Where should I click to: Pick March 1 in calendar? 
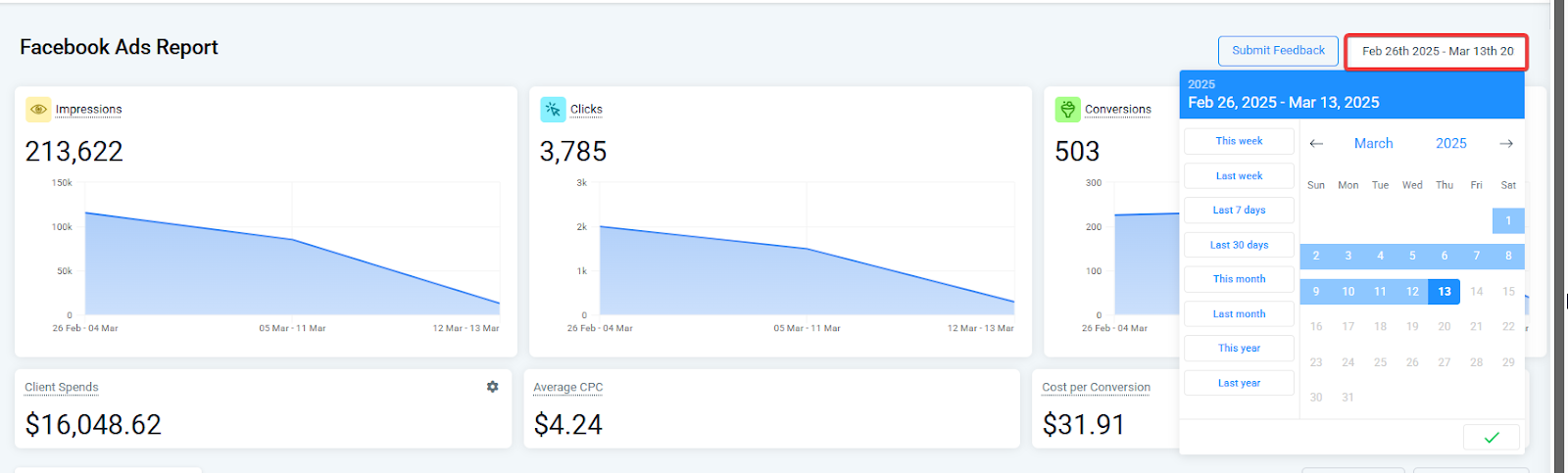[1508, 220]
